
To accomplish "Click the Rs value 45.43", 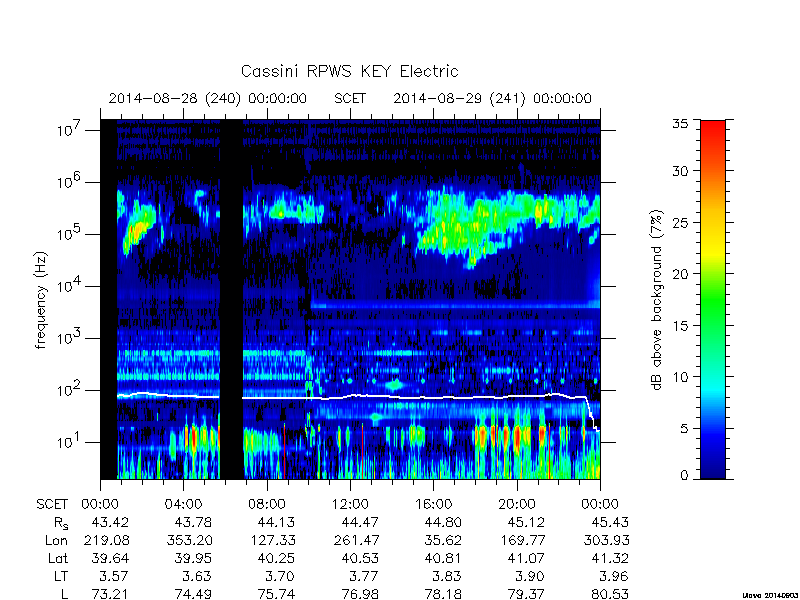I will point(610,523).
